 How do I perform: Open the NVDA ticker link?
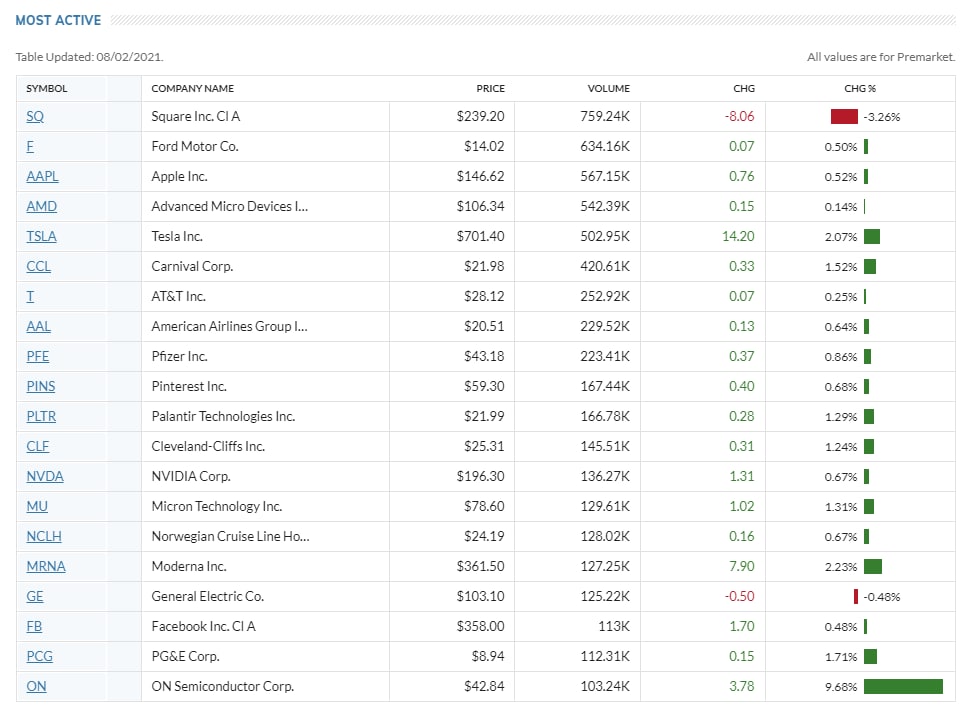point(45,476)
